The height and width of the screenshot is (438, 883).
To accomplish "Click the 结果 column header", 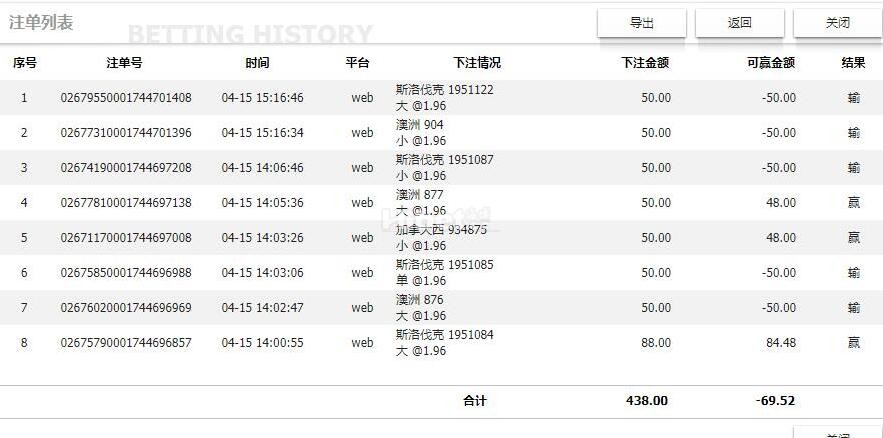I will pyautogui.click(x=853, y=63).
